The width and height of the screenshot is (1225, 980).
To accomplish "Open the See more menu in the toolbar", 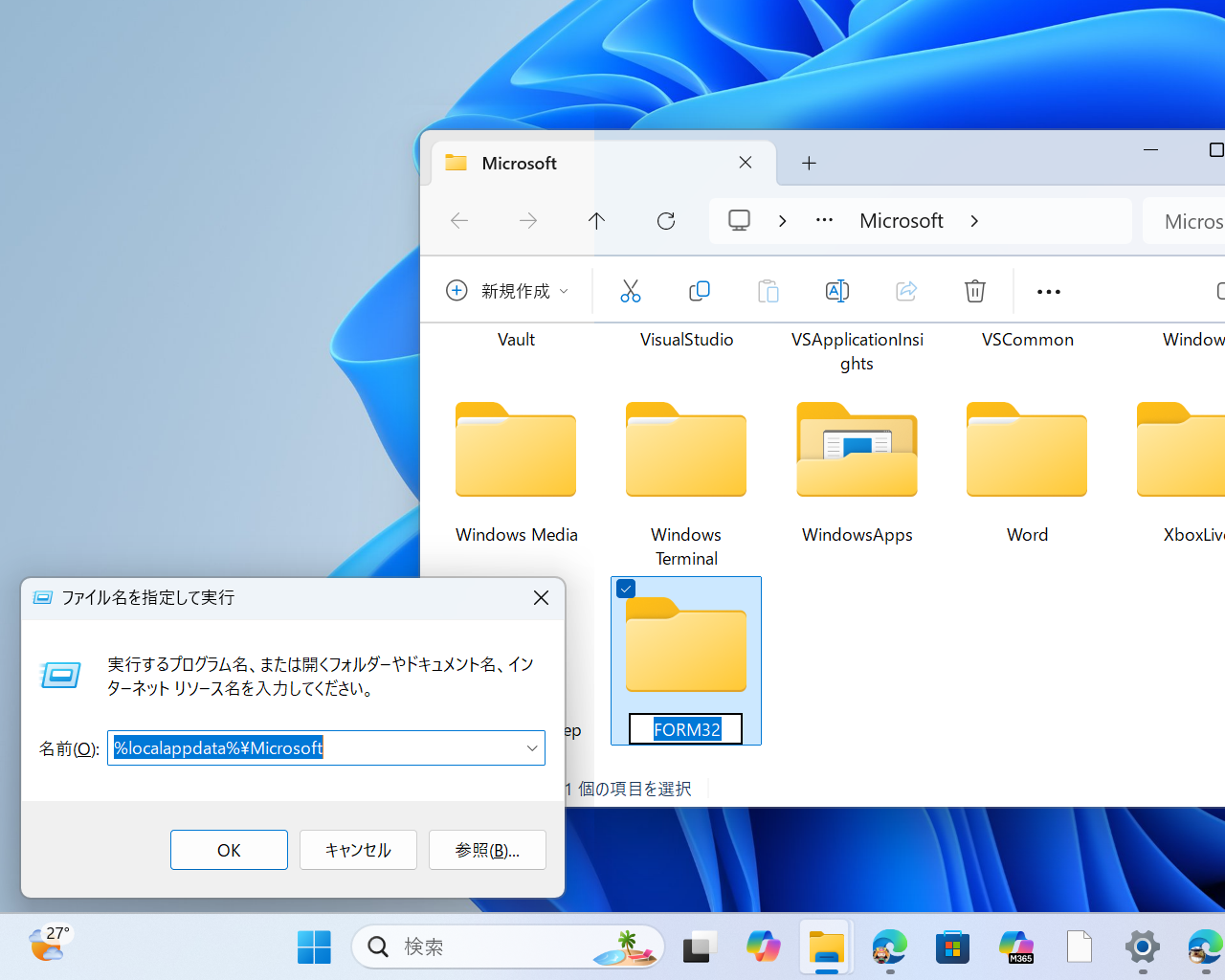I will tap(1048, 291).
